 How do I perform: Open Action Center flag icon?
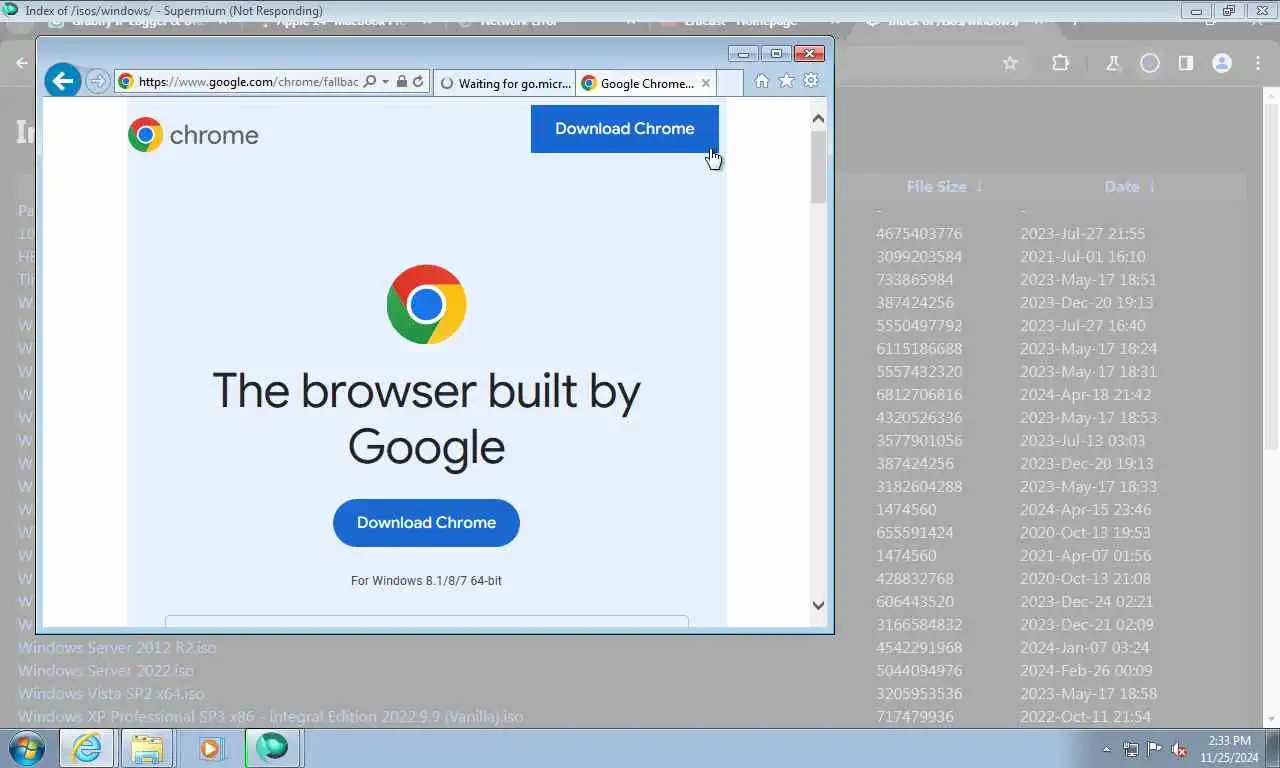(1154, 749)
